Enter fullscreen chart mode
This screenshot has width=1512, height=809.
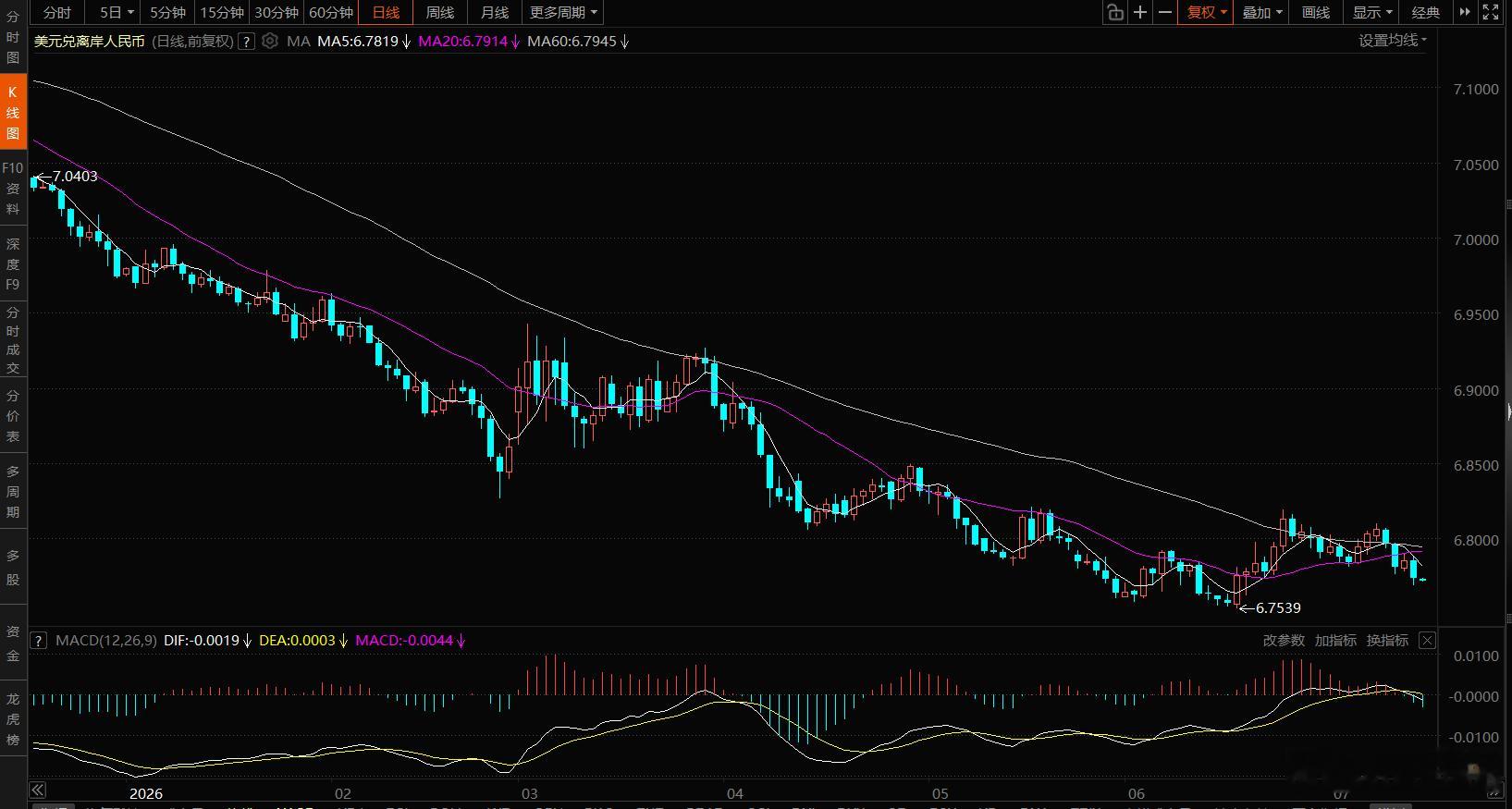pos(1491,12)
